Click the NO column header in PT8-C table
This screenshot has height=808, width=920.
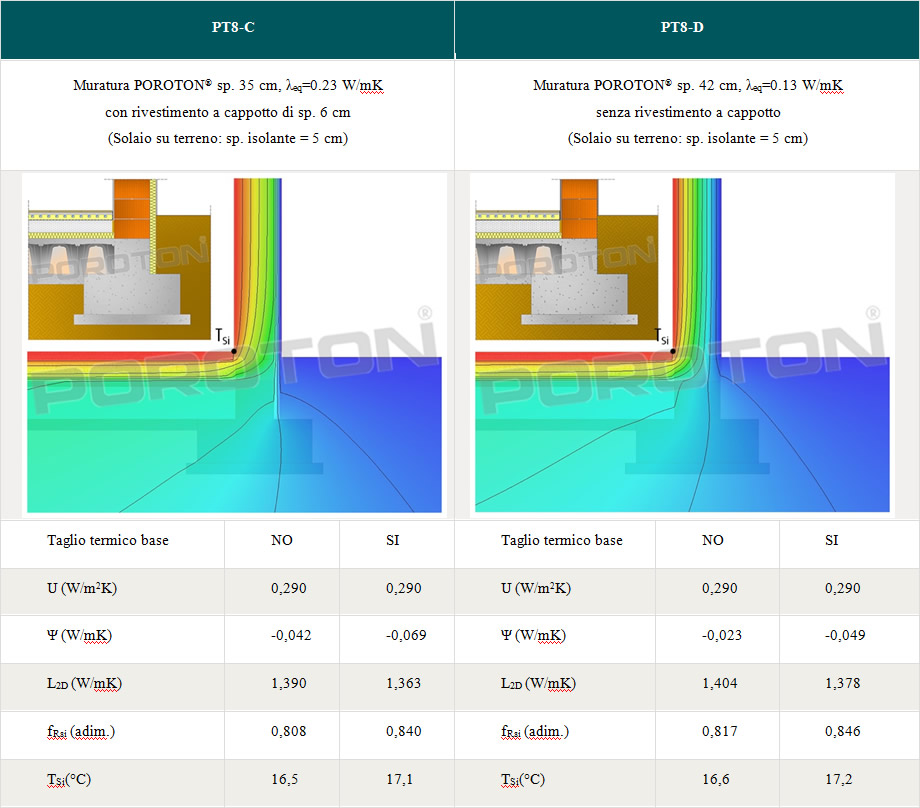282,540
